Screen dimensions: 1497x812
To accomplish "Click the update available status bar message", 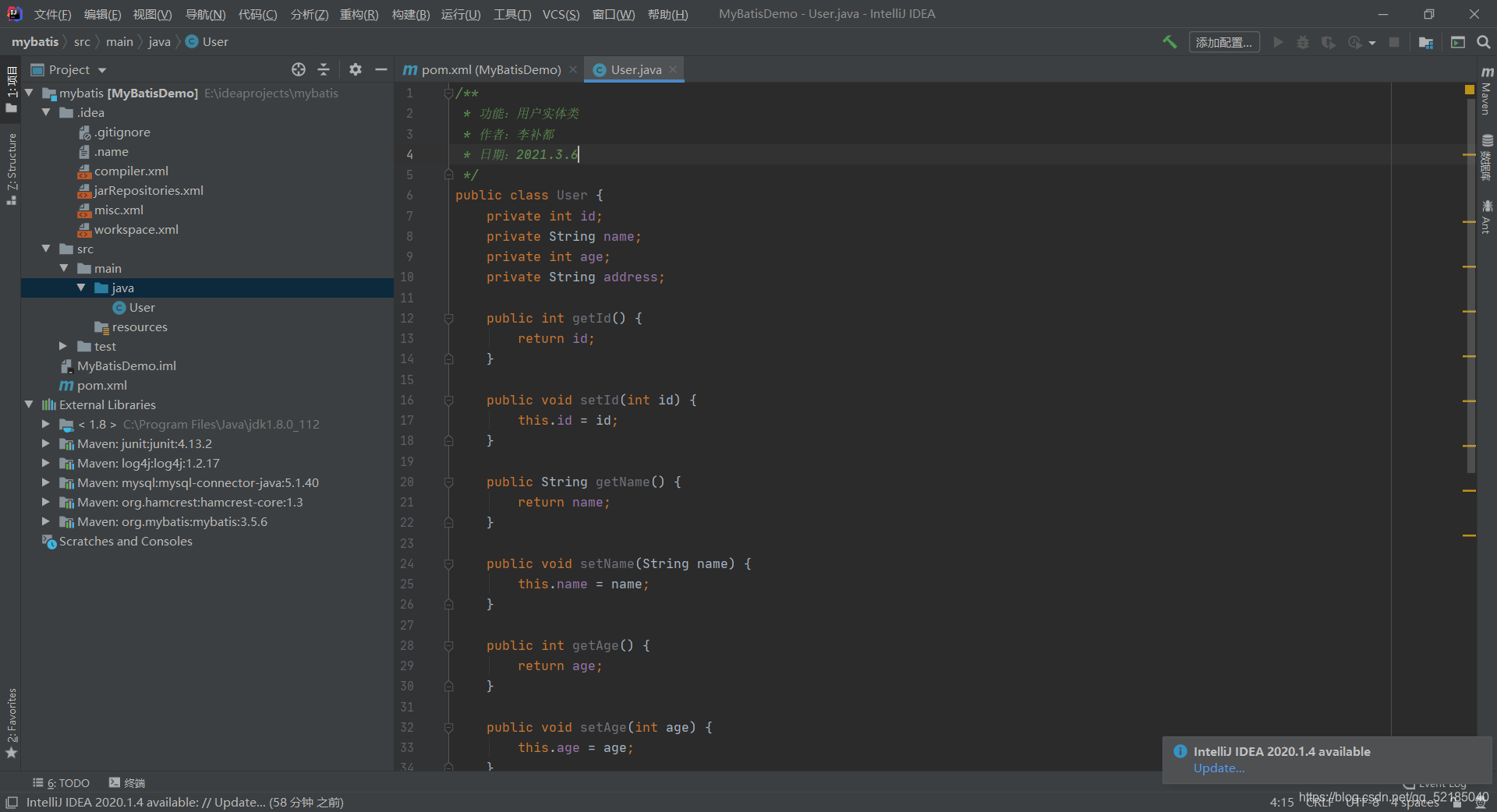I will tap(185, 802).
